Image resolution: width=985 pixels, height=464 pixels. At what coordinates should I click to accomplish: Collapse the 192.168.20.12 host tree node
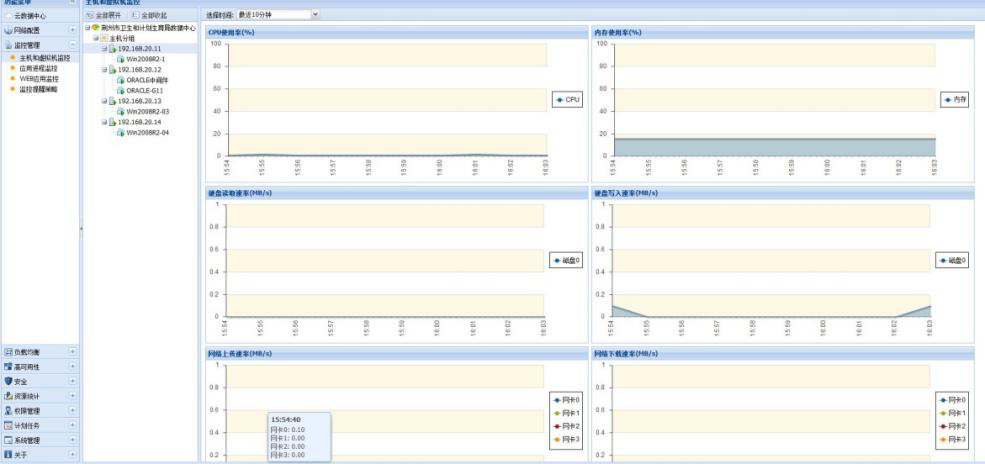pyautogui.click(x=103, y=70)
